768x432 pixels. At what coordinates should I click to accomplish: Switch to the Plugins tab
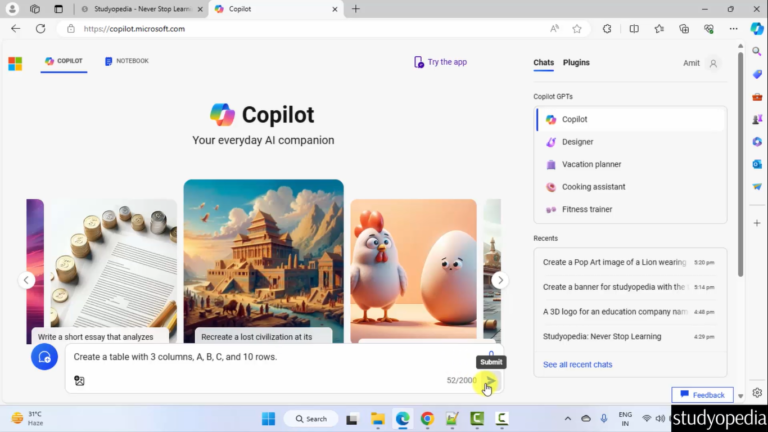[x=576, y=63]
